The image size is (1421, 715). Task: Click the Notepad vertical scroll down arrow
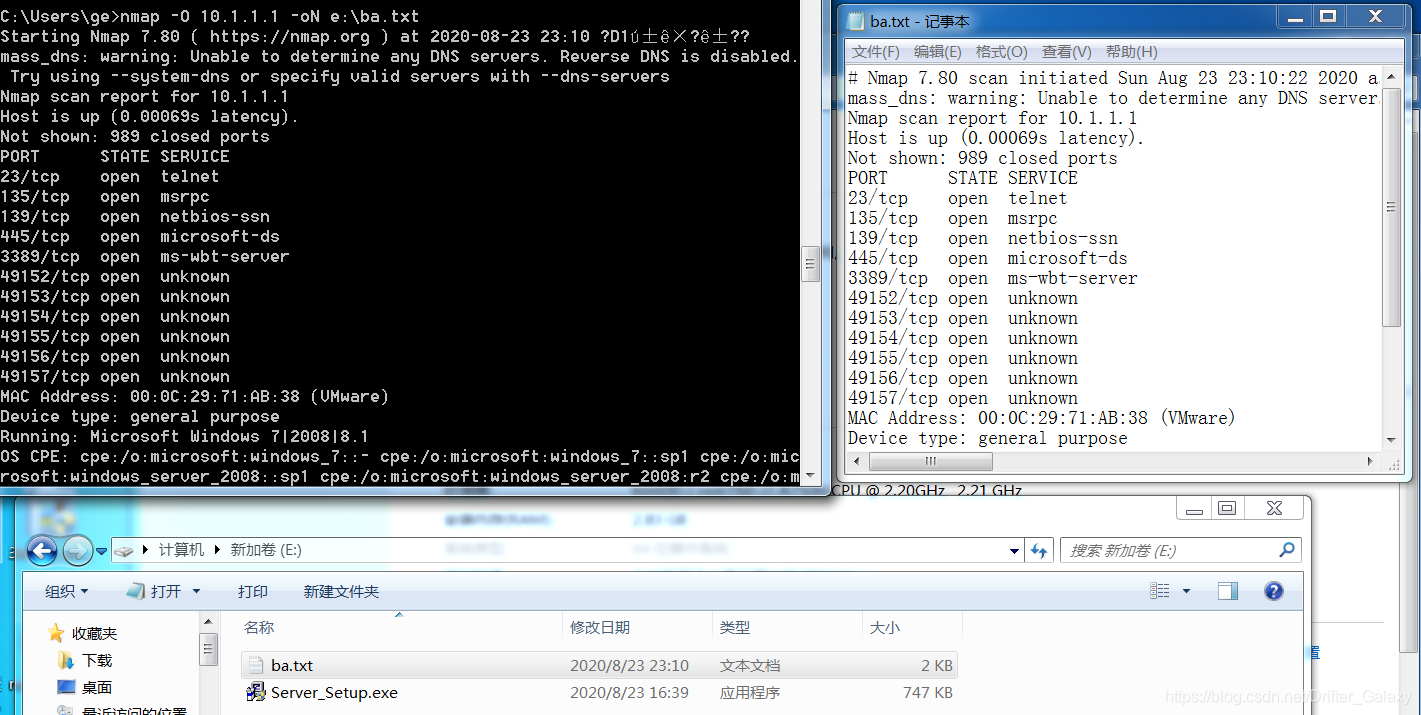click(x=1391, y=439)
